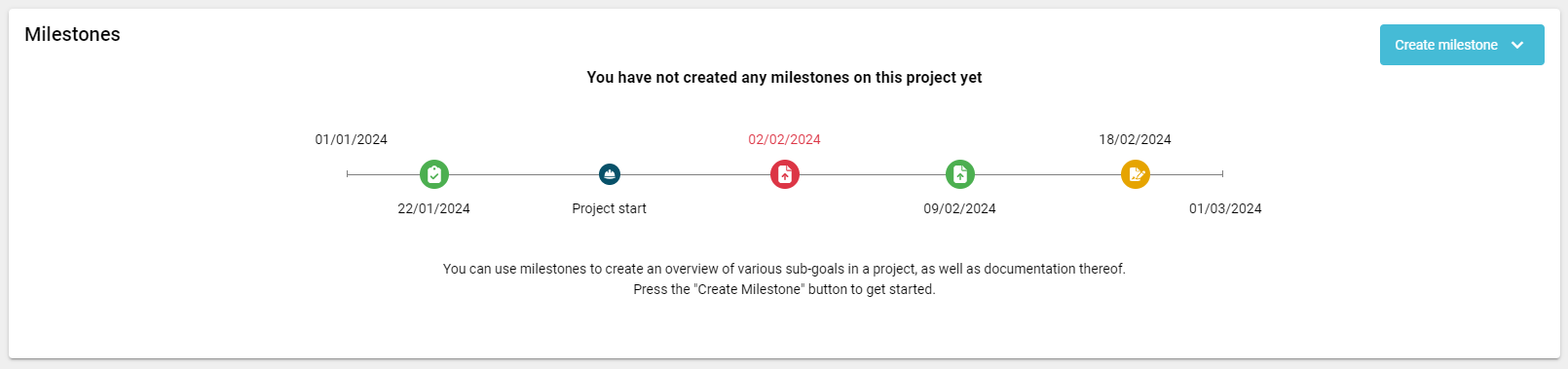Click the 'Press the Create Milestone button' hint text
1568x369 pixels.
[785, 289]
